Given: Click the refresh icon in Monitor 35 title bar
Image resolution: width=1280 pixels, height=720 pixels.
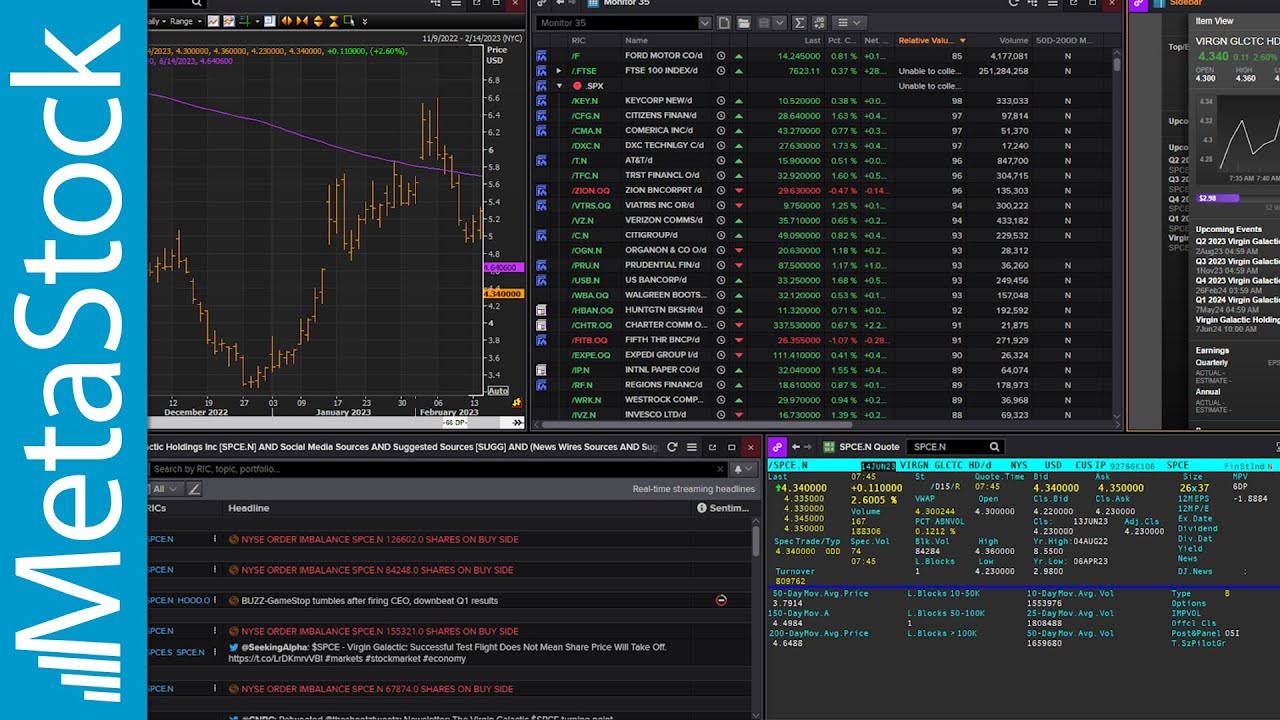Looking at the screenshot, I should [1014, 3].
